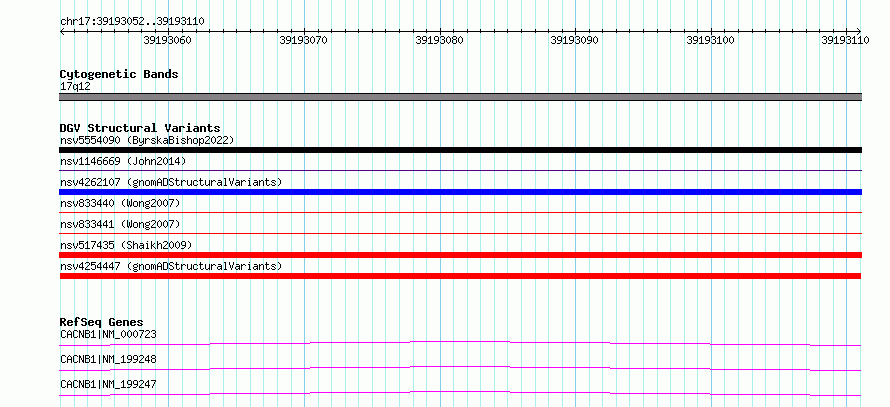890x407 pixels.
Task: Click the gray 17q12 cytogenetic band bar
Action: pyautogui.click(x=460, y=97)
